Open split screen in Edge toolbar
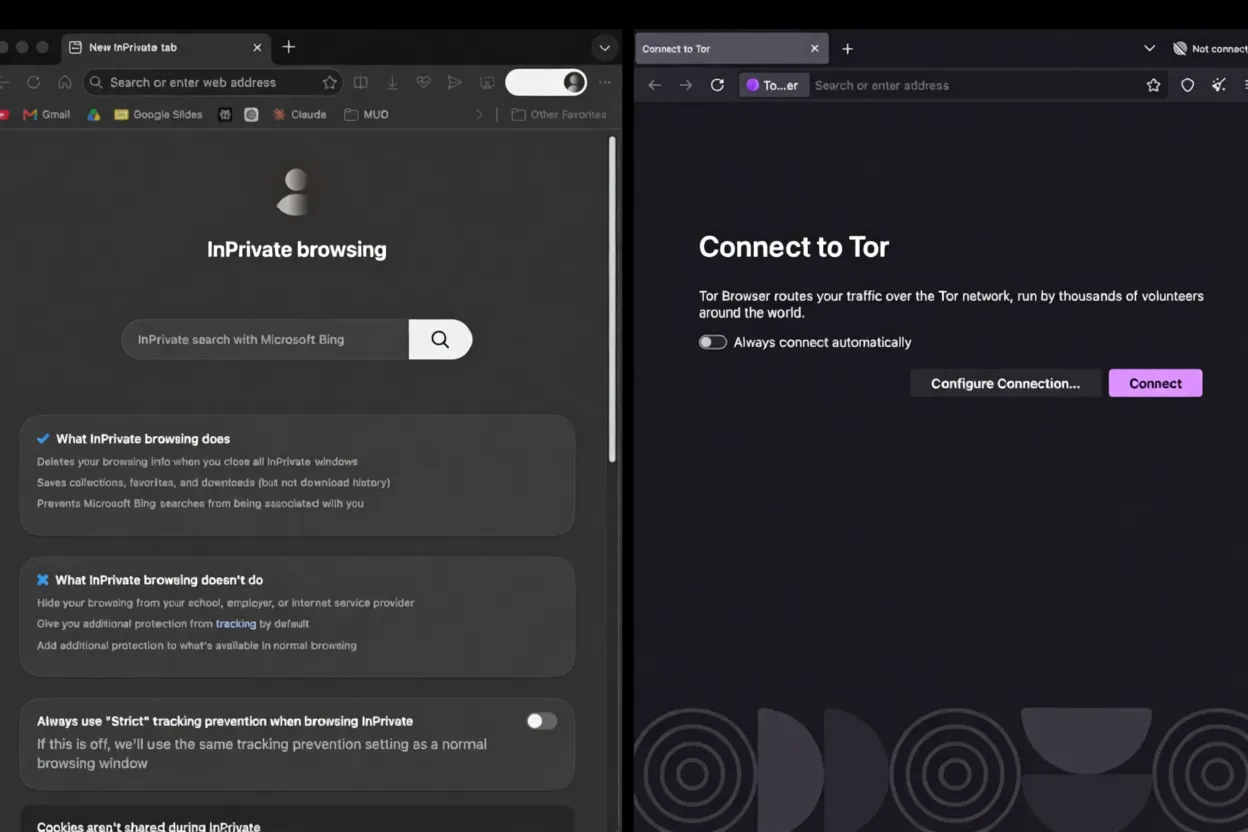 coord(361,83)
